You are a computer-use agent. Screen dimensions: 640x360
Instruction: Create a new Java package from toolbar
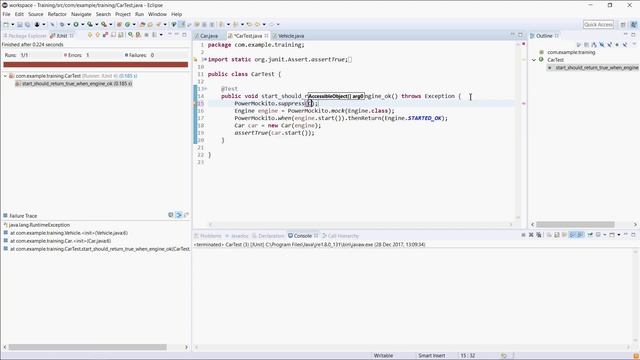pyautogui.click(x=119, y=24)
